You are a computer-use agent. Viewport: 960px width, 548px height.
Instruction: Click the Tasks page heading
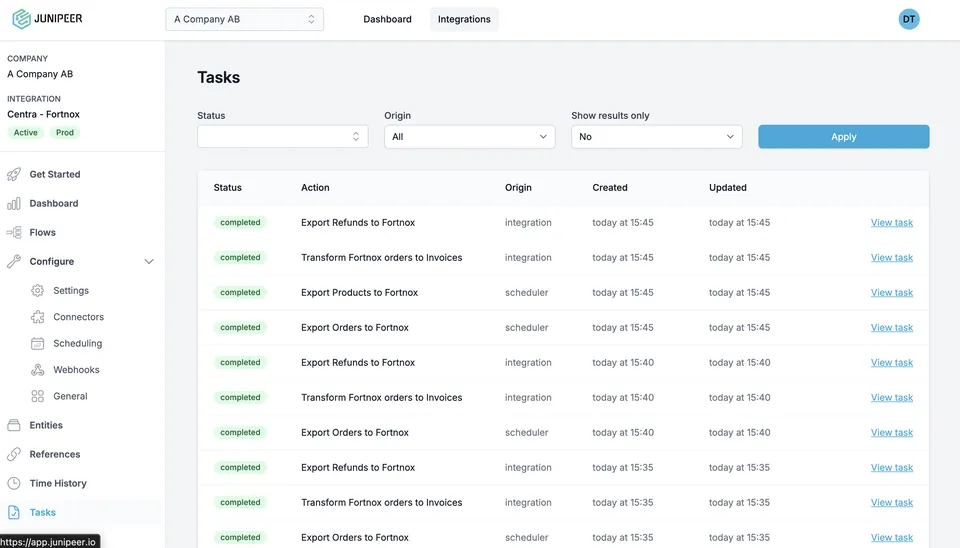(219, 77)
